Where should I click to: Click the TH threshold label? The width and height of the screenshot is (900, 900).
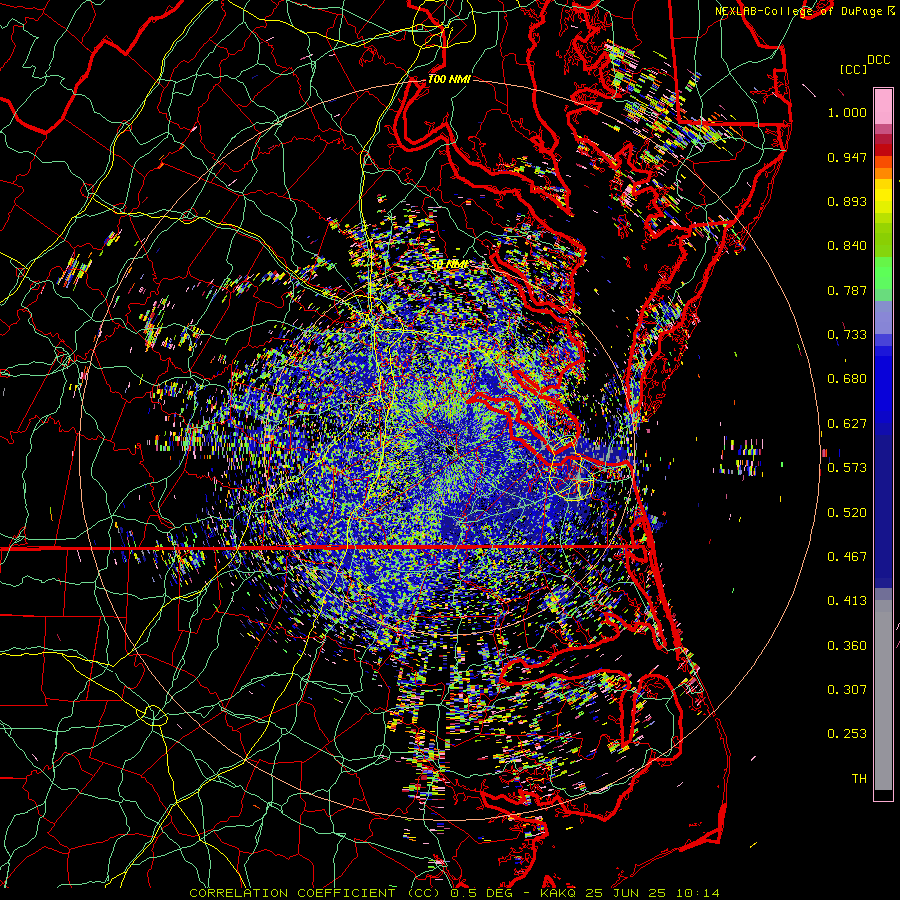click(x=859, y=779)
